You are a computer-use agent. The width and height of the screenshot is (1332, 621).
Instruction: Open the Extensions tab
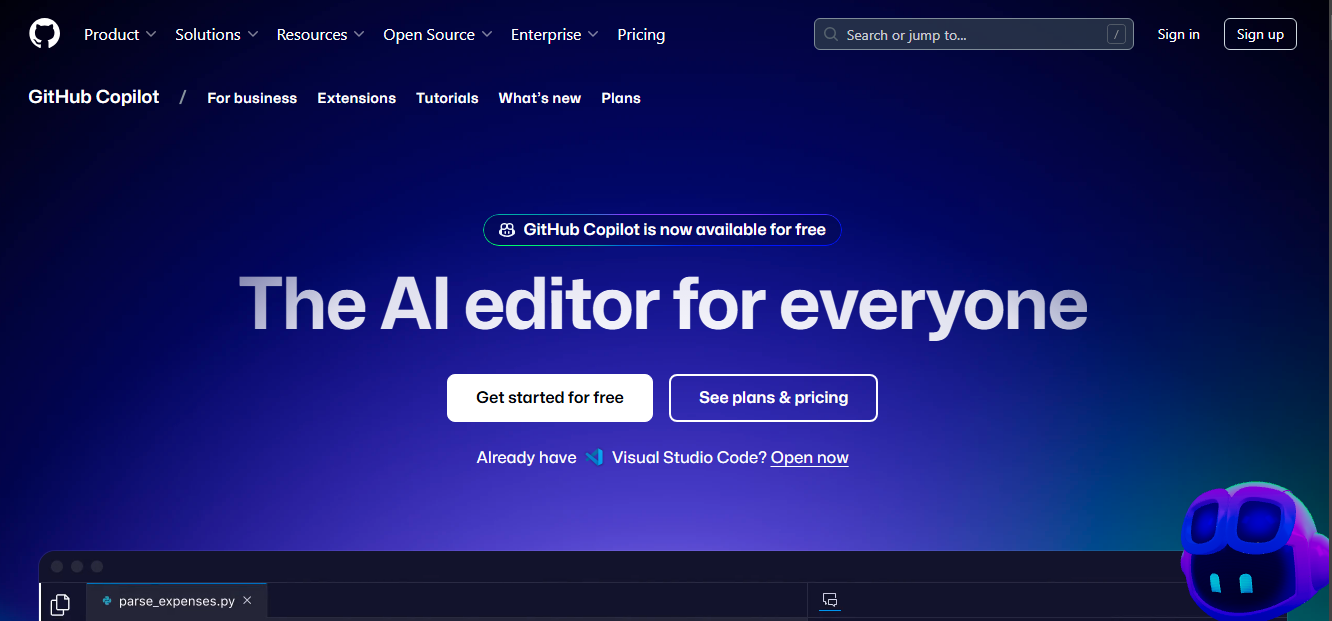[x=357, y=98]
